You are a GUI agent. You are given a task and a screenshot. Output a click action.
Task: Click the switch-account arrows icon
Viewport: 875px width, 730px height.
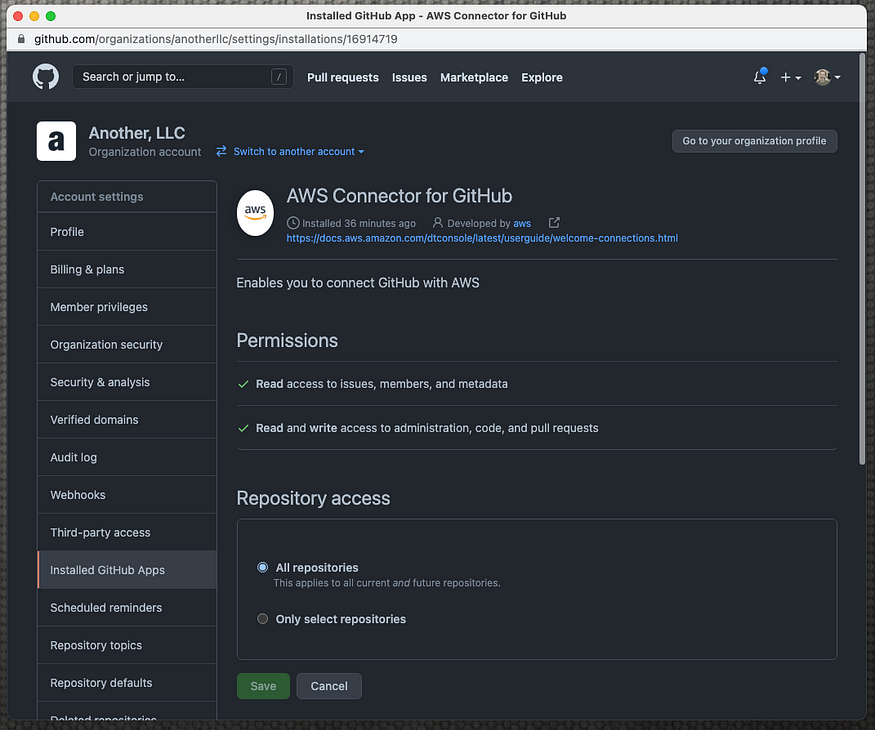[222, 151]
